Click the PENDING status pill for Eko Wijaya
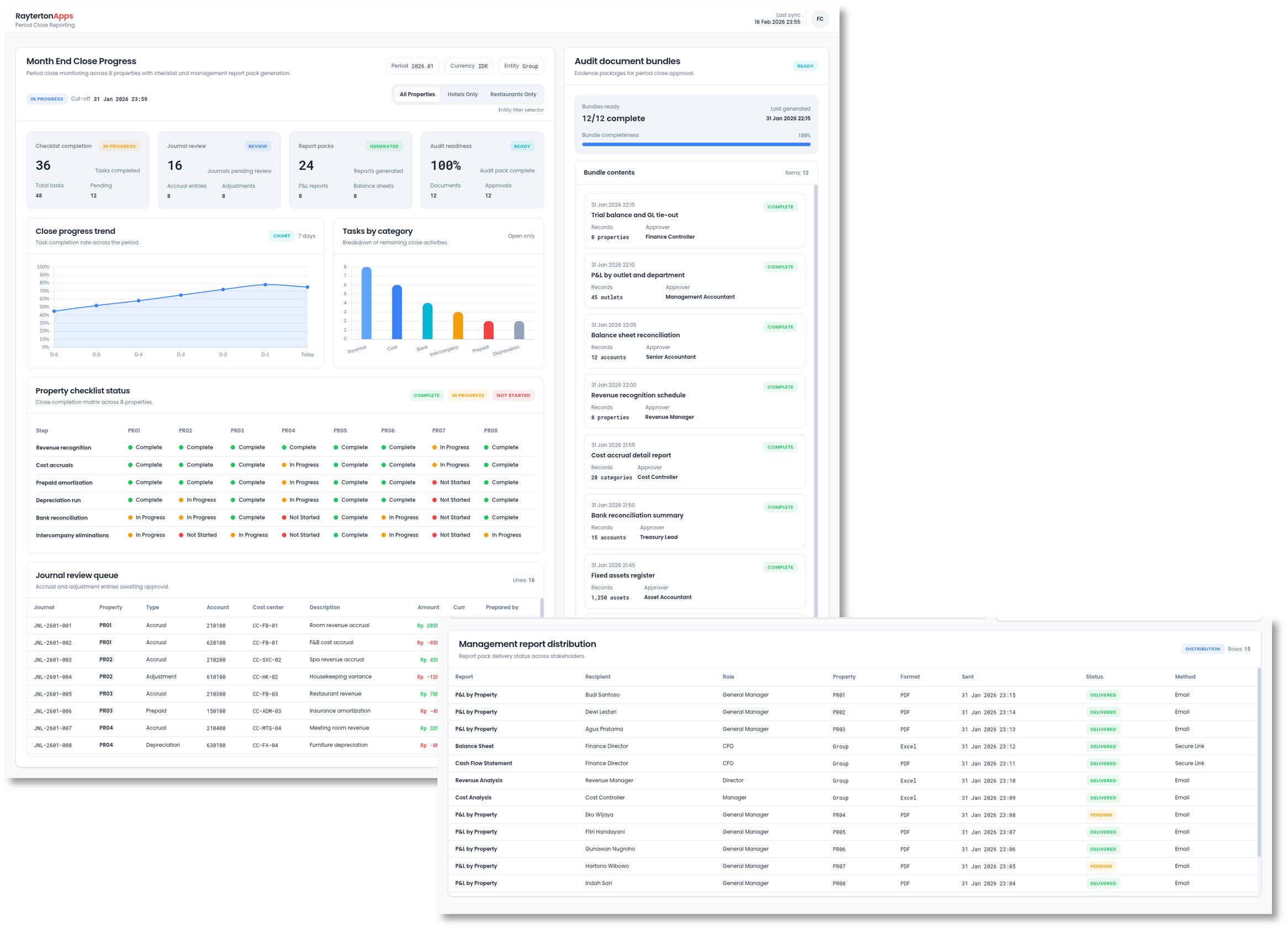The height and width of the screenshot is (930, 1288). click(1101, 814)
